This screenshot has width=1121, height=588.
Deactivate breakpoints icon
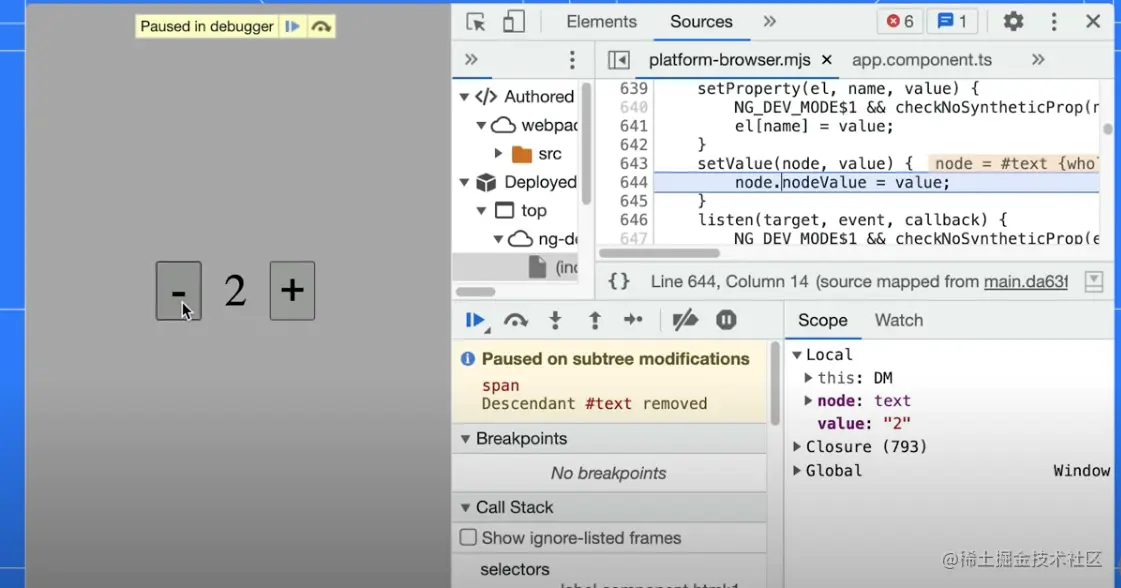685,320
